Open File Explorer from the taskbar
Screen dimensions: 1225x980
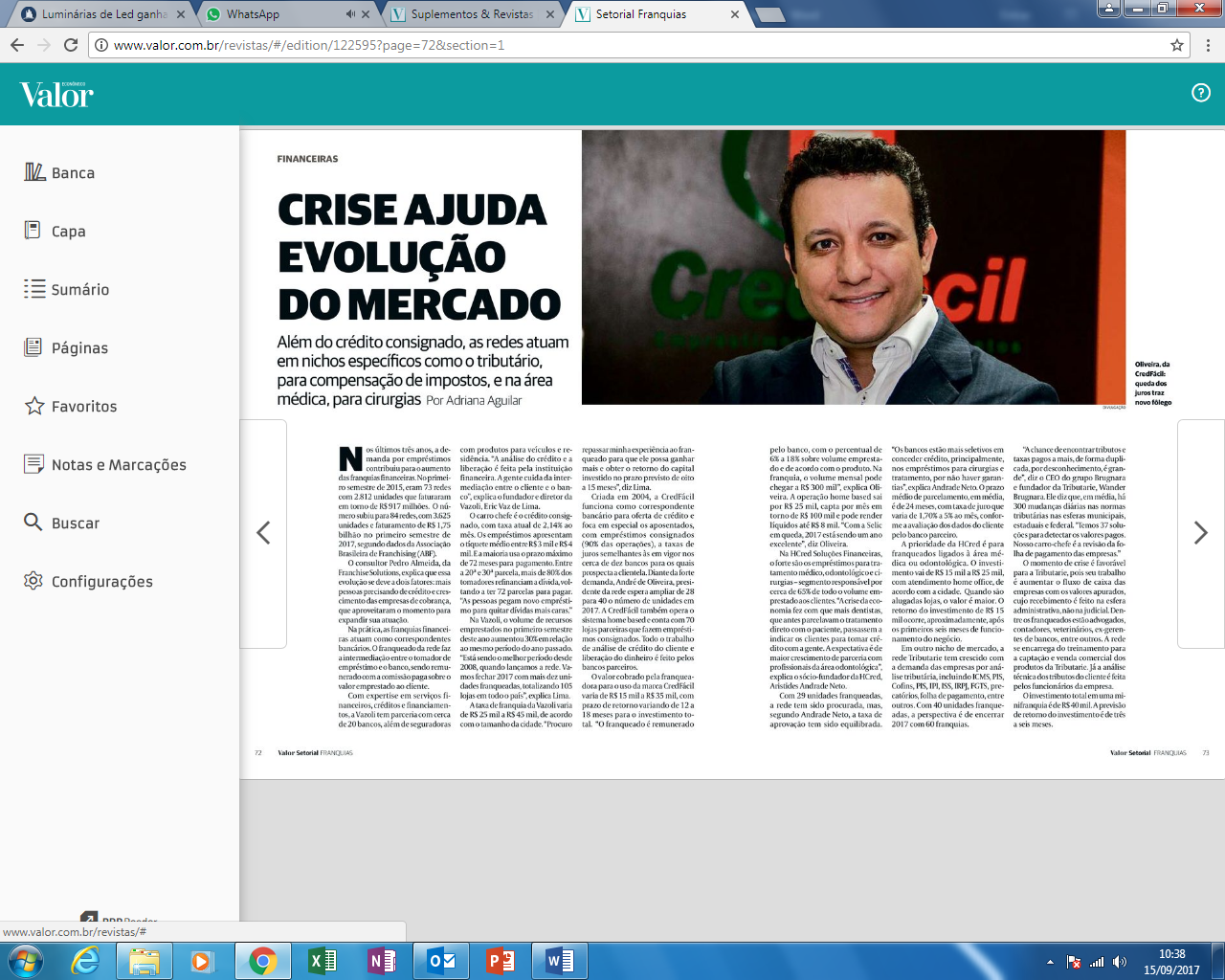(x=145, y=961)
